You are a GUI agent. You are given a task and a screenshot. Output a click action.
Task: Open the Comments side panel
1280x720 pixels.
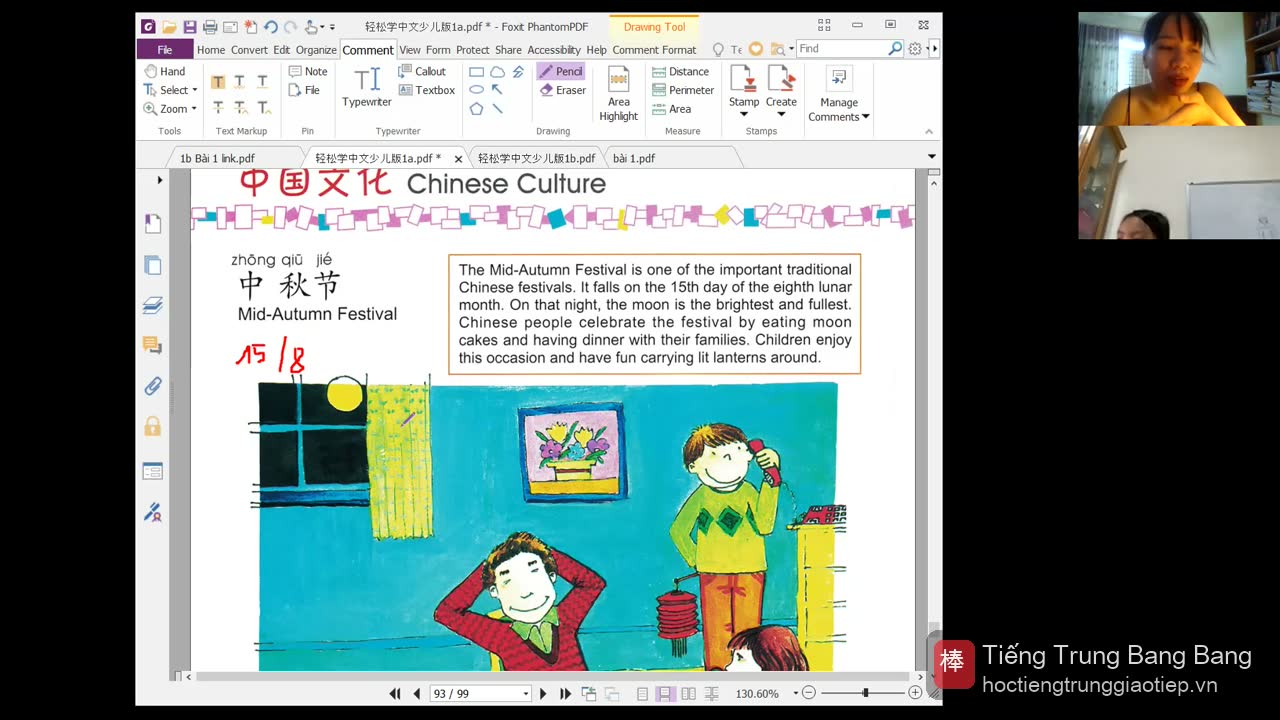153,345
